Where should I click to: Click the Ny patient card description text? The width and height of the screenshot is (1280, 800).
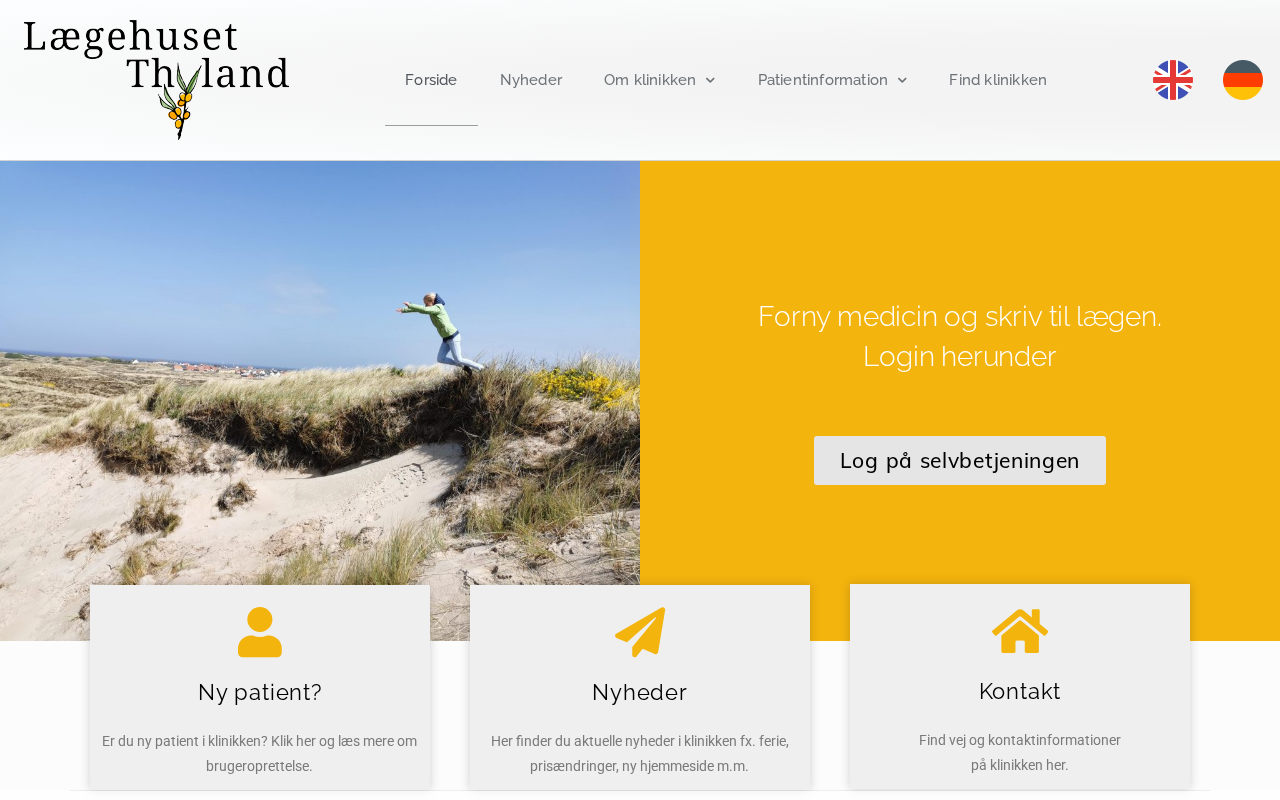coord(260,754)
